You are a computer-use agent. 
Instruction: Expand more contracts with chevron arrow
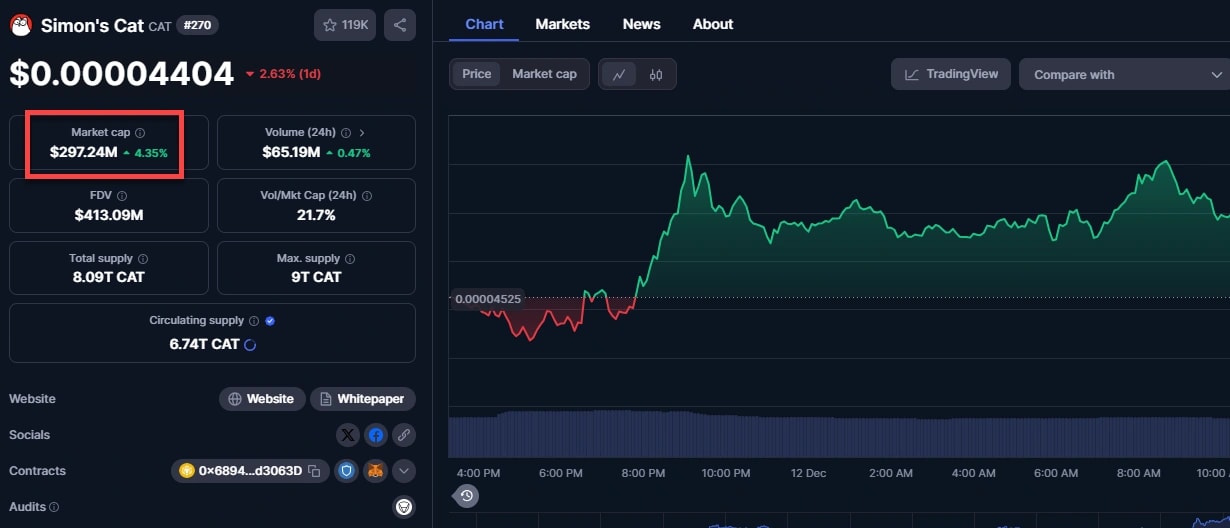pos(404,471)
